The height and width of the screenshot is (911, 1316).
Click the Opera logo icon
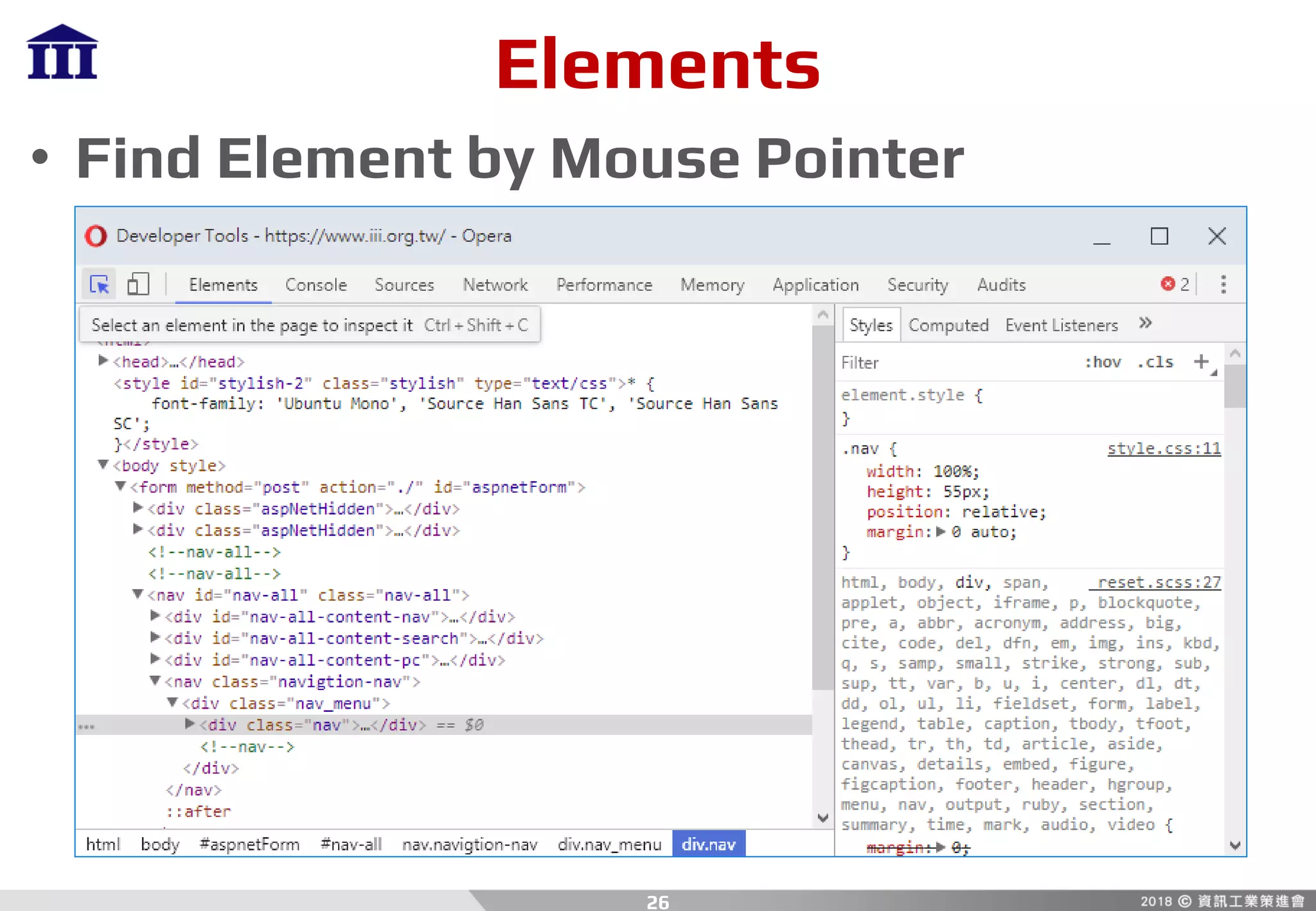(96, 236)
